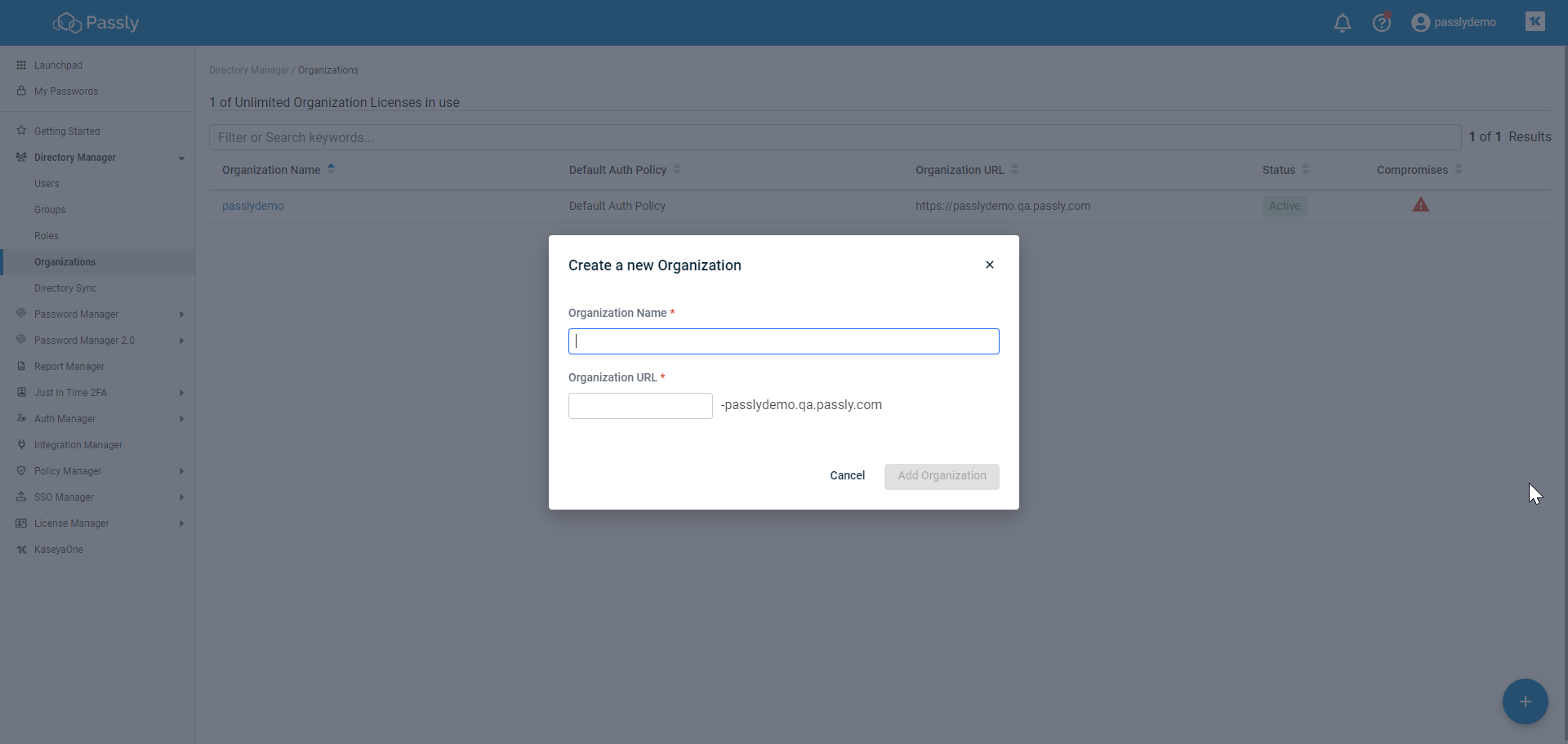The height and width of the screenshot is (744, 1568).
Task: Click the '1 of 1 Results' text
Action: click(x=1510, y=137)
